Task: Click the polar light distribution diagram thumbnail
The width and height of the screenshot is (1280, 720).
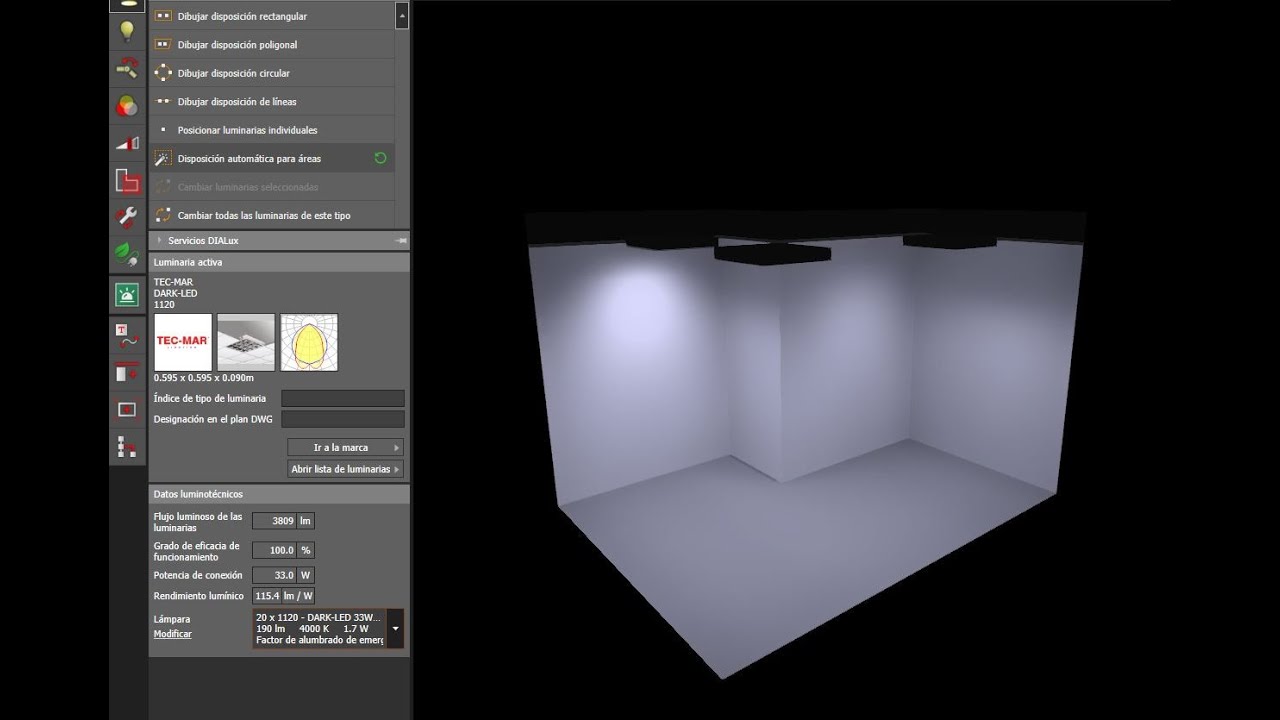Action: coord(309,342)
